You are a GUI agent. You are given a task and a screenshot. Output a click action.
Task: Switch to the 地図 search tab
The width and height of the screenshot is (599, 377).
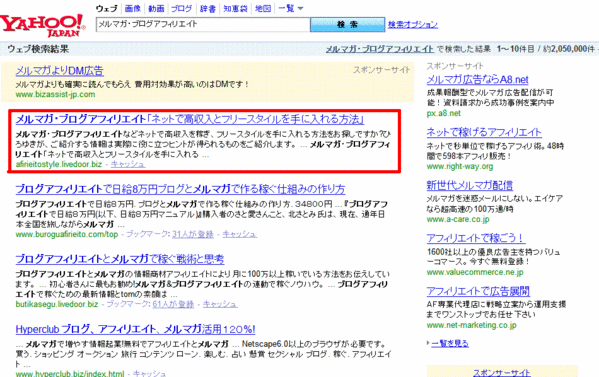(263, 8)
